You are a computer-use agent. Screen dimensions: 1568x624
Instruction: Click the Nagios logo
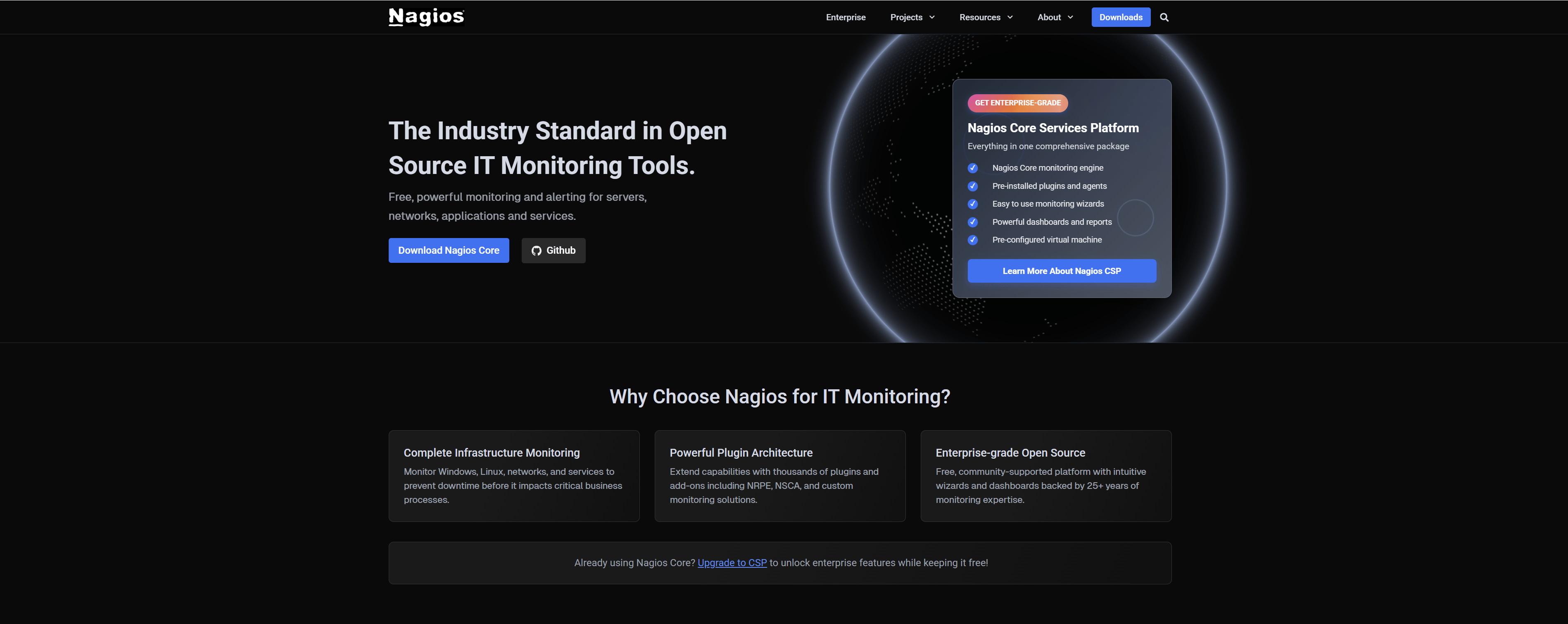click(x=426, y=17)
